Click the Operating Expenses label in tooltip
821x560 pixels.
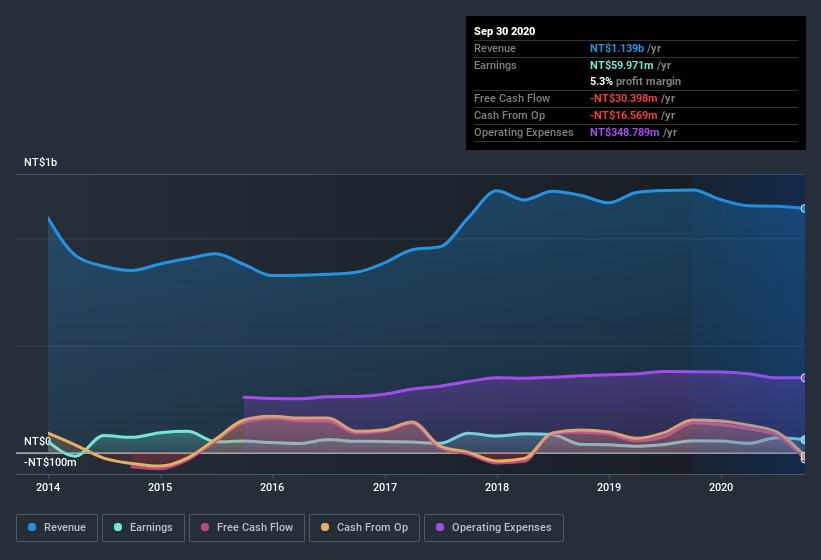point(524,132)
